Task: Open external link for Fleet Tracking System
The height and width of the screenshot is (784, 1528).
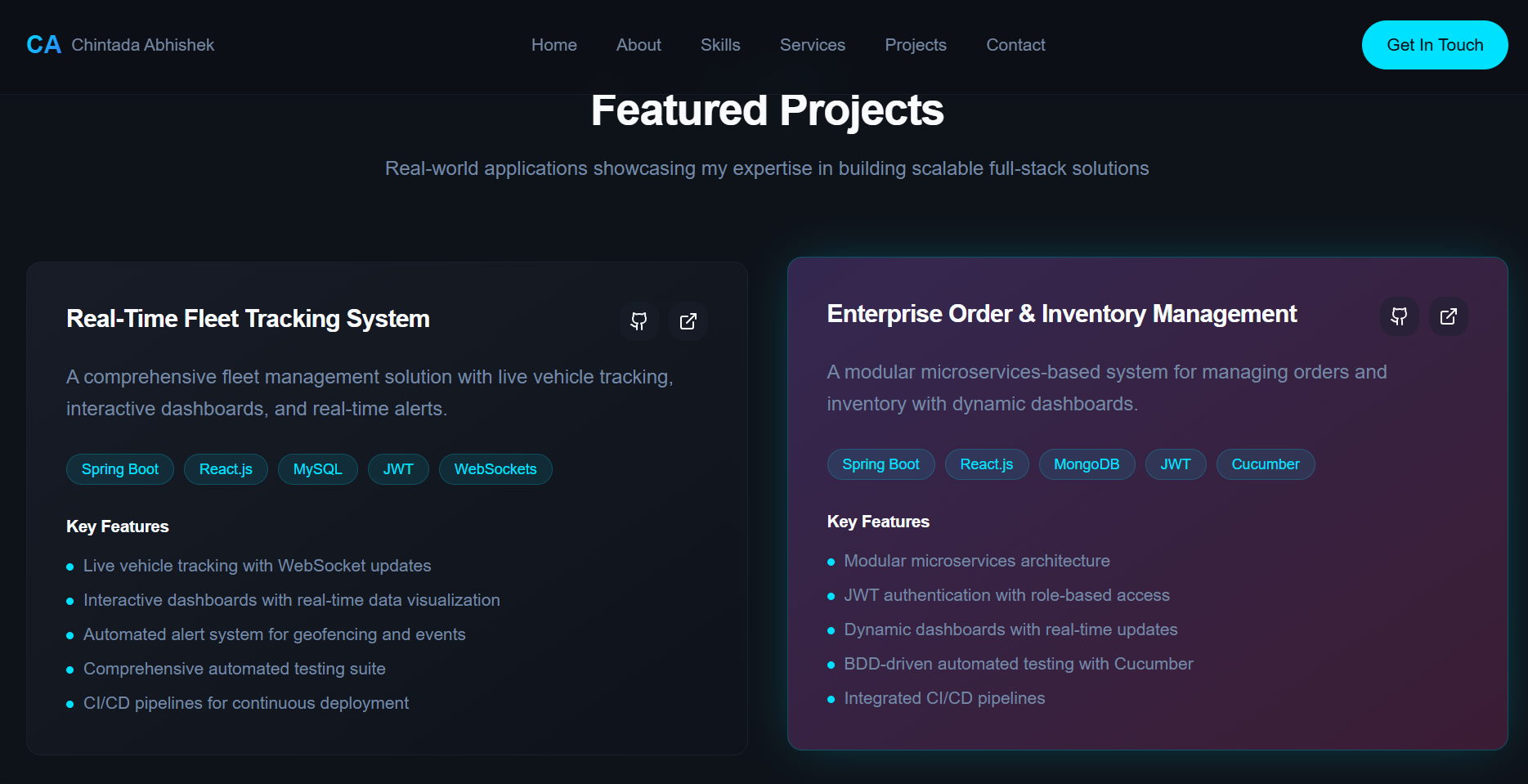Action: [x=688, y=321]
